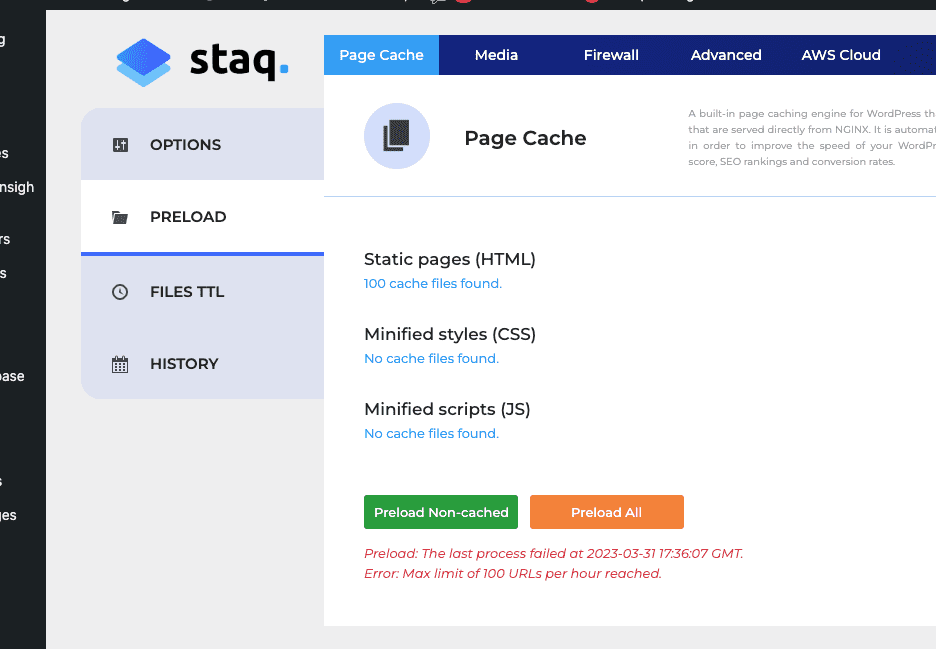Click the Preload folder icon
The width and height of the screenshot is (936, 649).
[120, 216]
